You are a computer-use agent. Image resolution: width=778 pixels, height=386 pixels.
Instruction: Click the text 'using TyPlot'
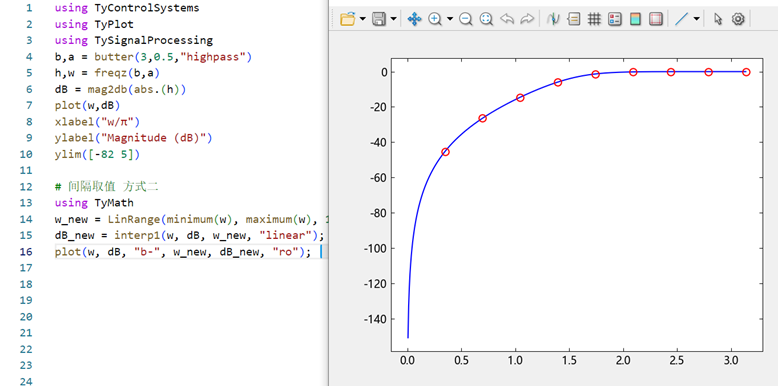click(94, 24)
